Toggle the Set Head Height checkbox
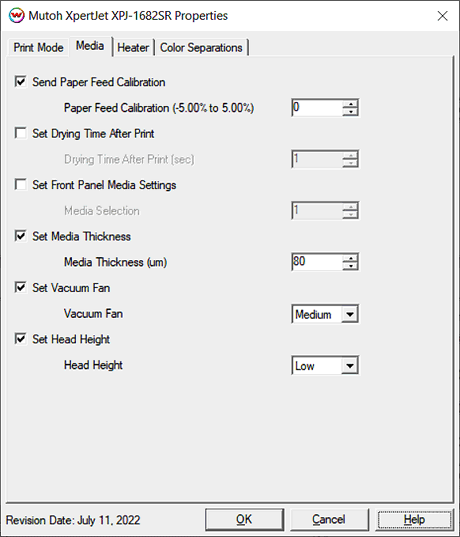 tap(21, 339)
